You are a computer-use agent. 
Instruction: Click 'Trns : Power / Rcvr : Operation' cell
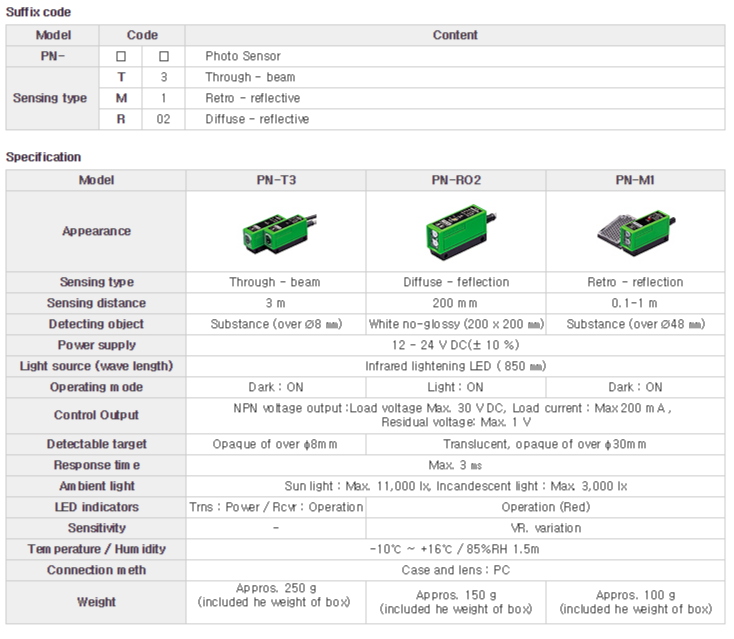(276, 507)
